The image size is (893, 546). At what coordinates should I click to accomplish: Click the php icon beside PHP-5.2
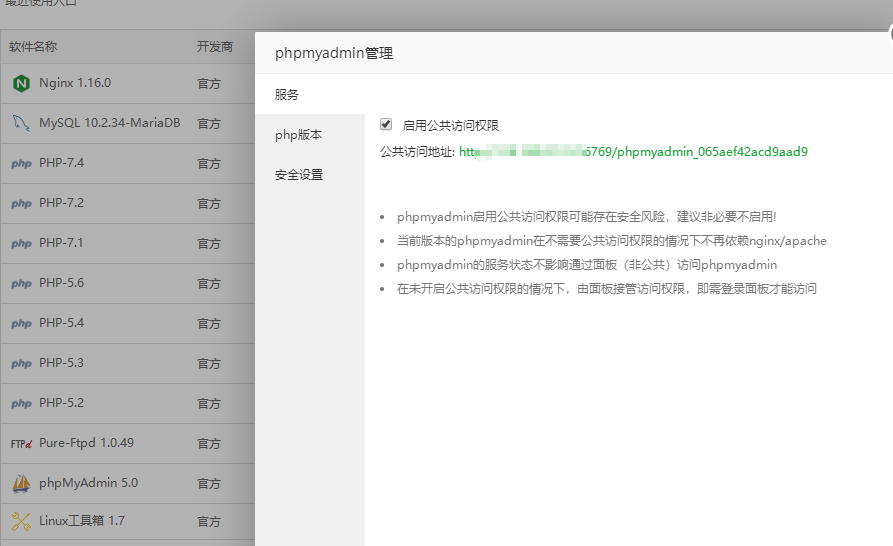(21, 404)
